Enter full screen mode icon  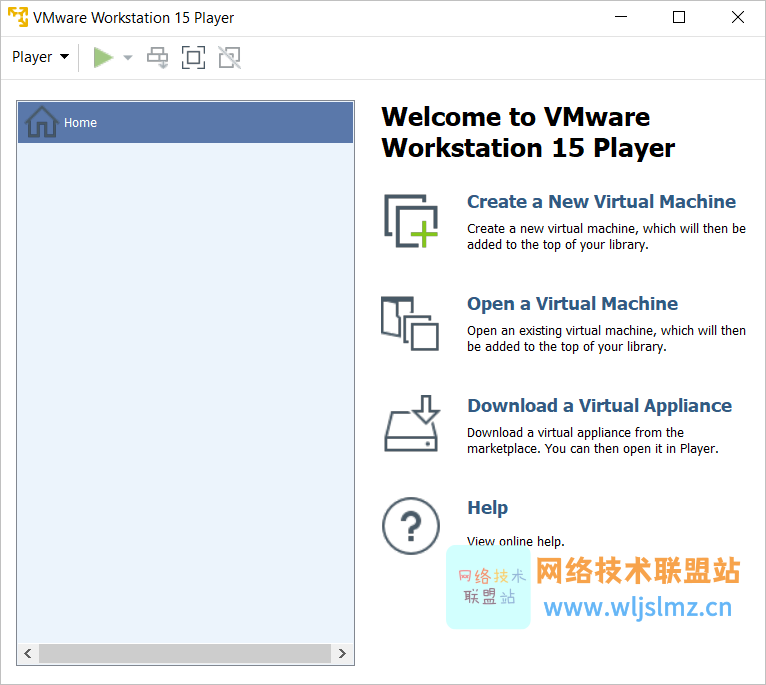pyautogui.click(x=193, y=58)
